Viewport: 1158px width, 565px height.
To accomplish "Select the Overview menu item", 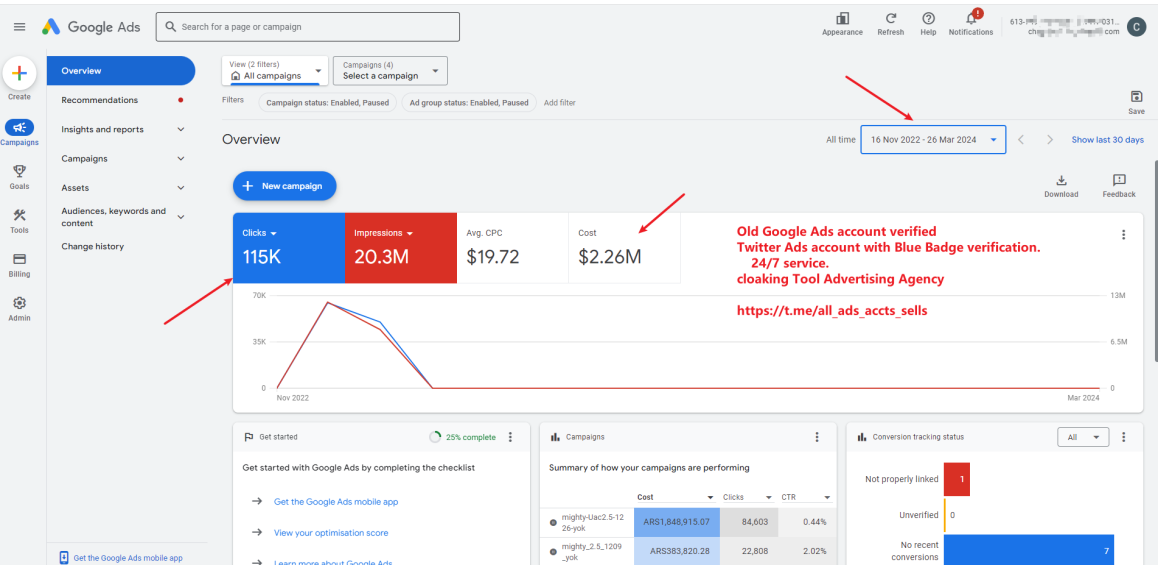I will [121, 71].
